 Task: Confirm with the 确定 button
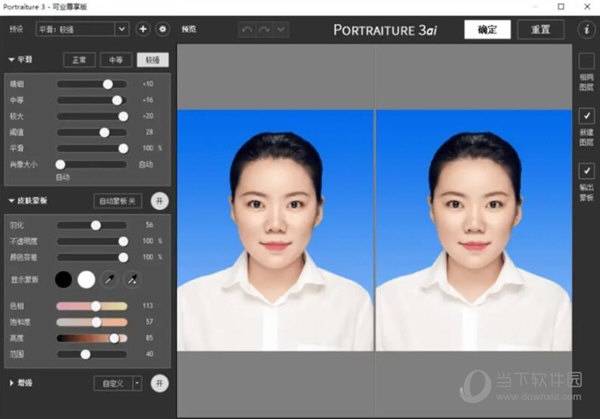487,29
